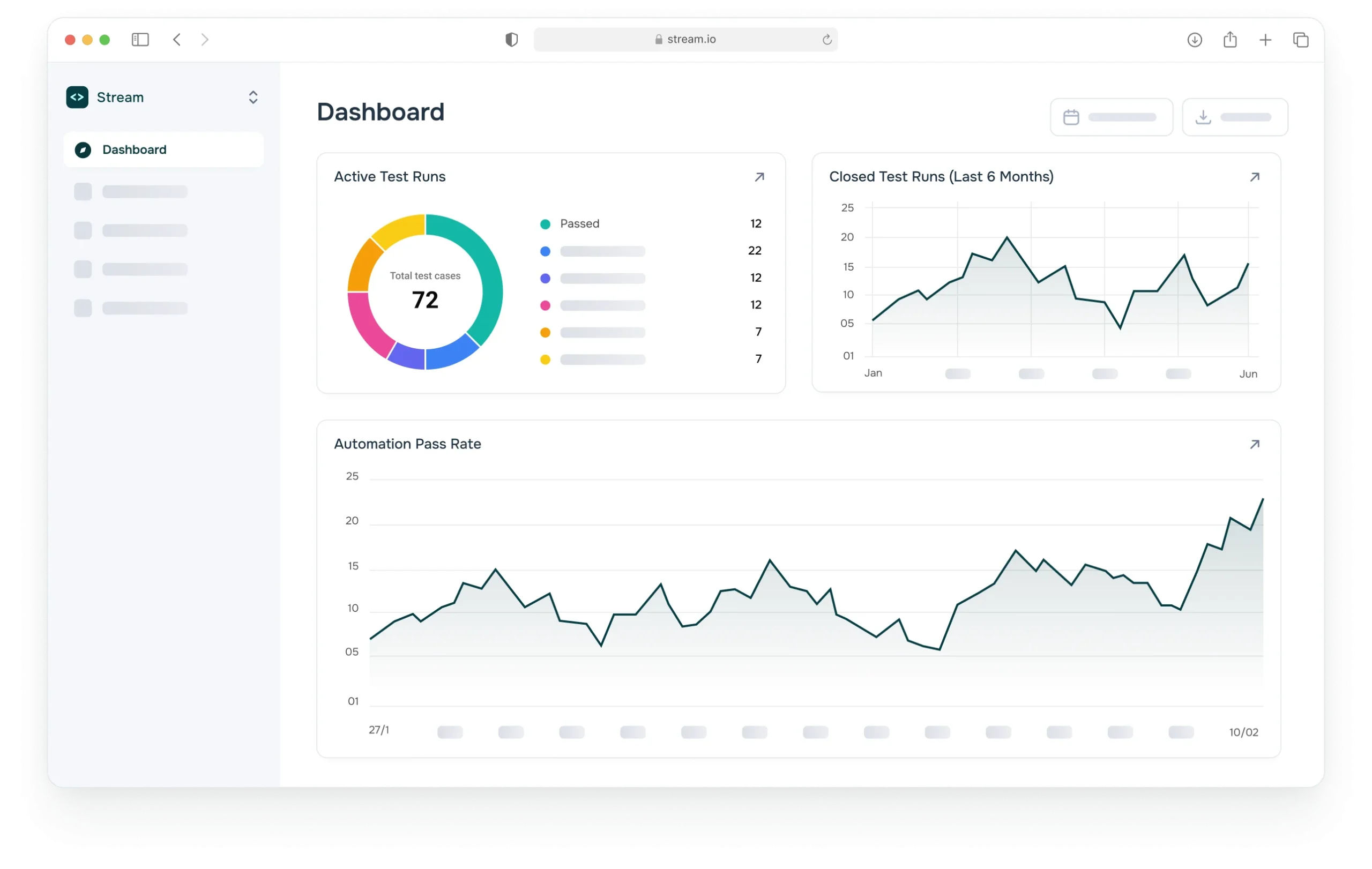Expand the Active Test Runs card arrow
Viewport: 1372px width, 869px height.
point(759,177)
